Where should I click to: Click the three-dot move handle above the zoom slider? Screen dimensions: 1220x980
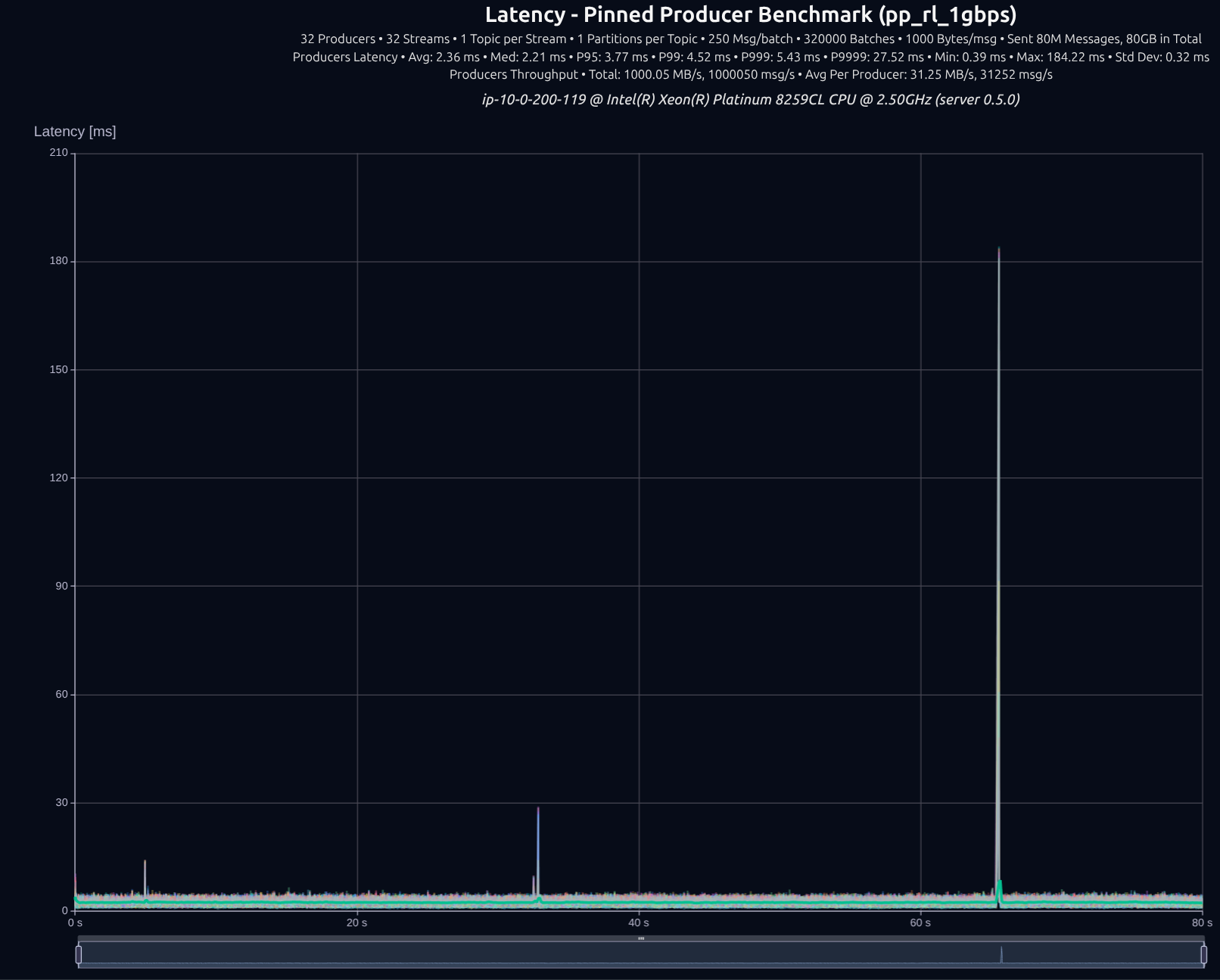pyautogui.click(x=641, y=938)
